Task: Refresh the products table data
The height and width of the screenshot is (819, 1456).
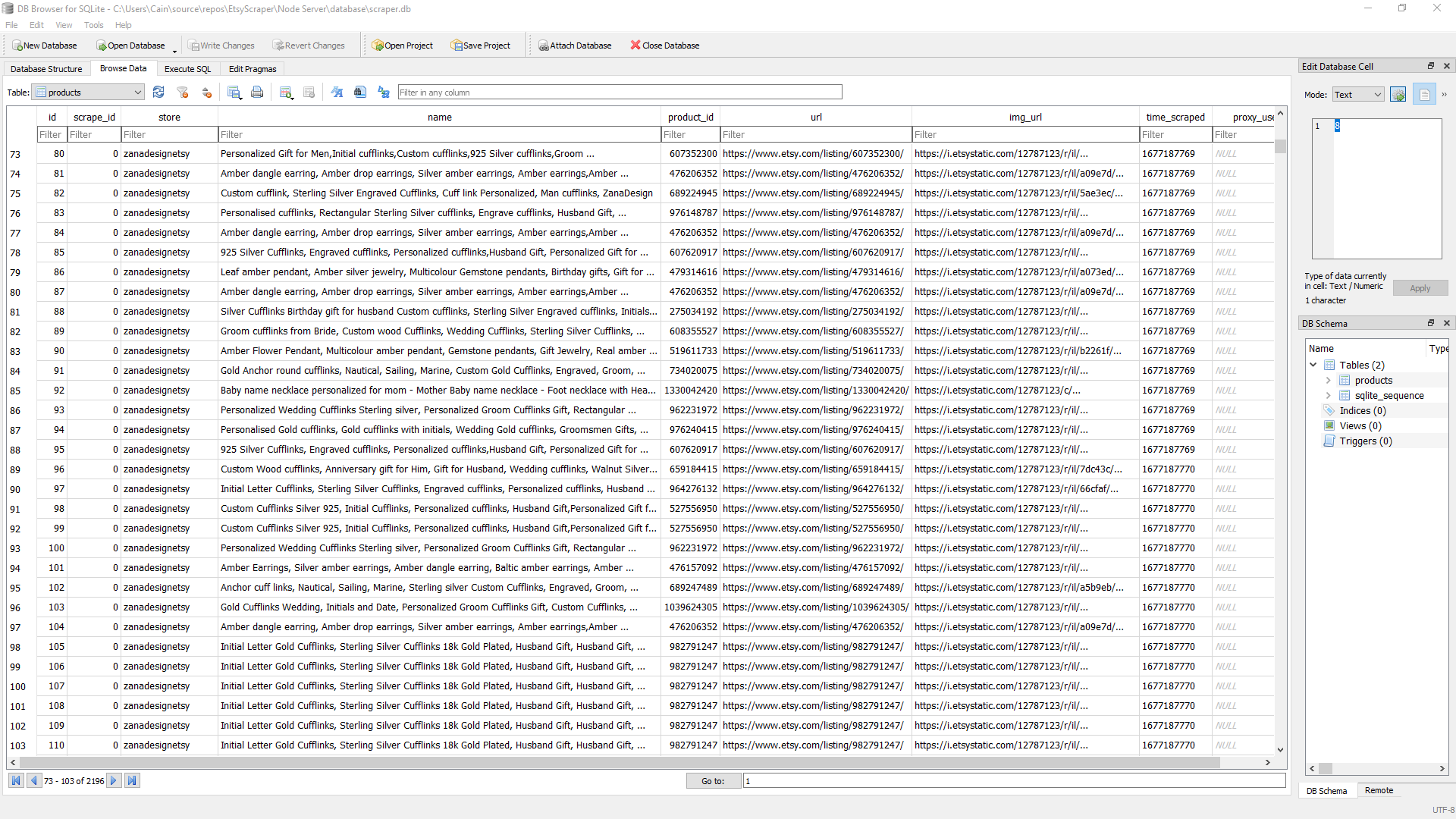Action: (158, 92)
